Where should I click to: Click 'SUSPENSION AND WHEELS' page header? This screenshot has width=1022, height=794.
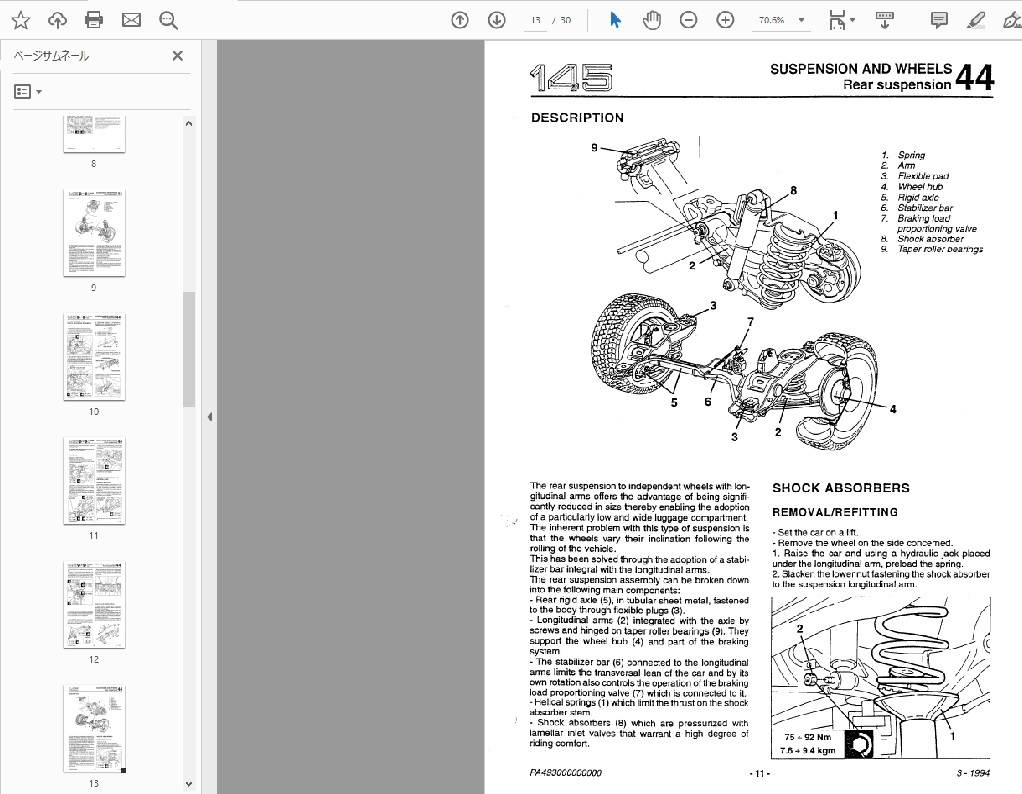[861, 69]
